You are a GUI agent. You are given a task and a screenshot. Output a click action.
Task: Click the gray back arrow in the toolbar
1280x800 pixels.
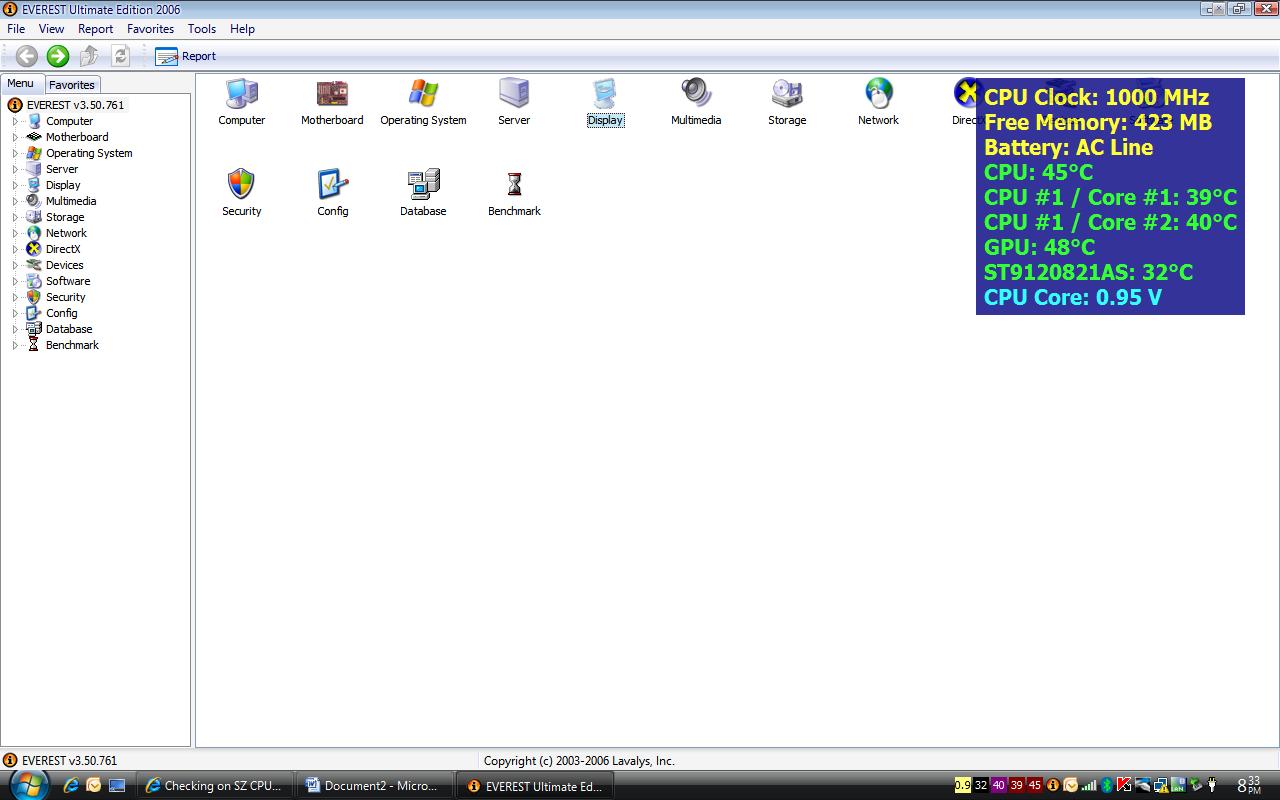(x=27, y=56)
